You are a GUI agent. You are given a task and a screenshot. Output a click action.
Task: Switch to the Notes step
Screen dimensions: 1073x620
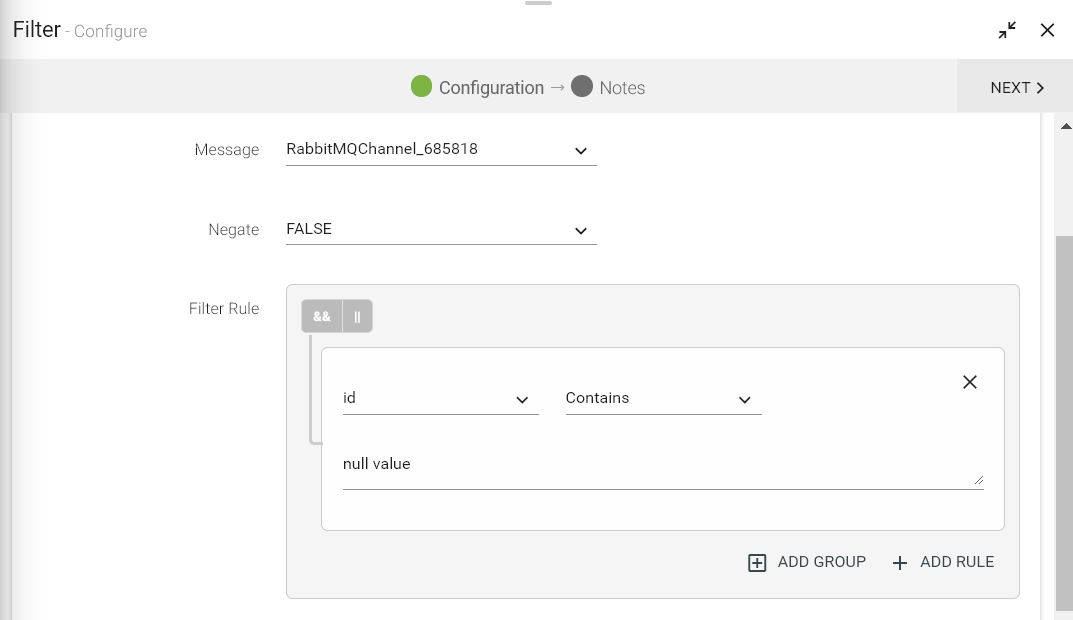coord(622,88)
